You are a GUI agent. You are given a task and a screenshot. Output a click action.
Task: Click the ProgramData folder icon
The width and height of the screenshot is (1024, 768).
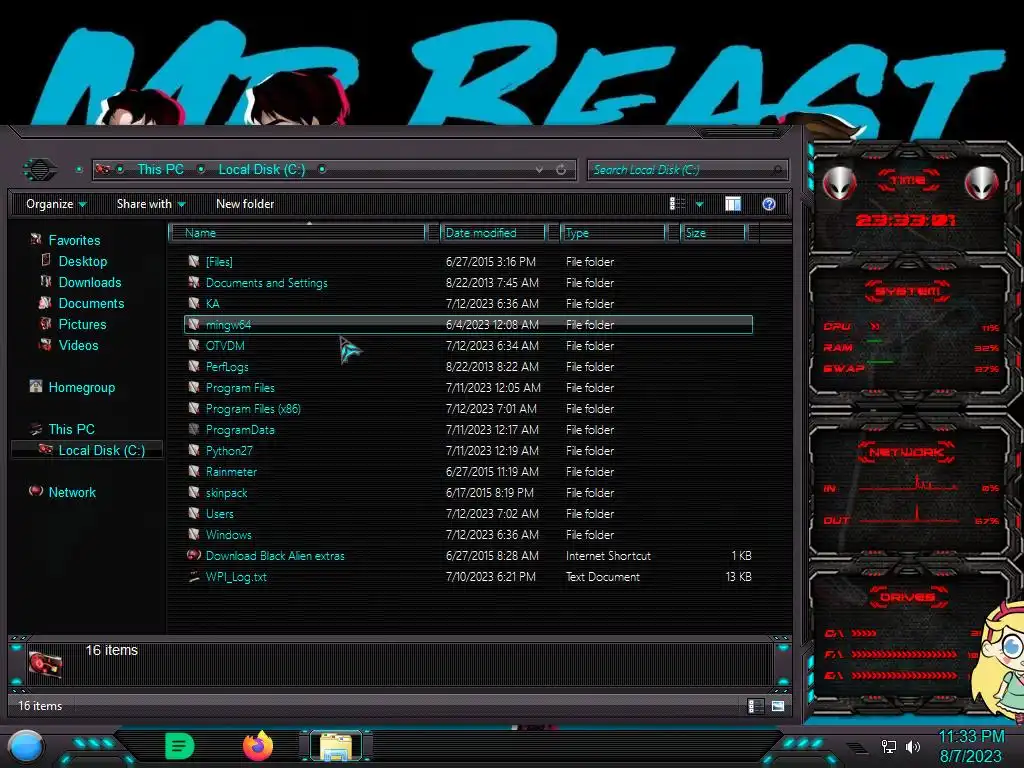coord(193,429)
